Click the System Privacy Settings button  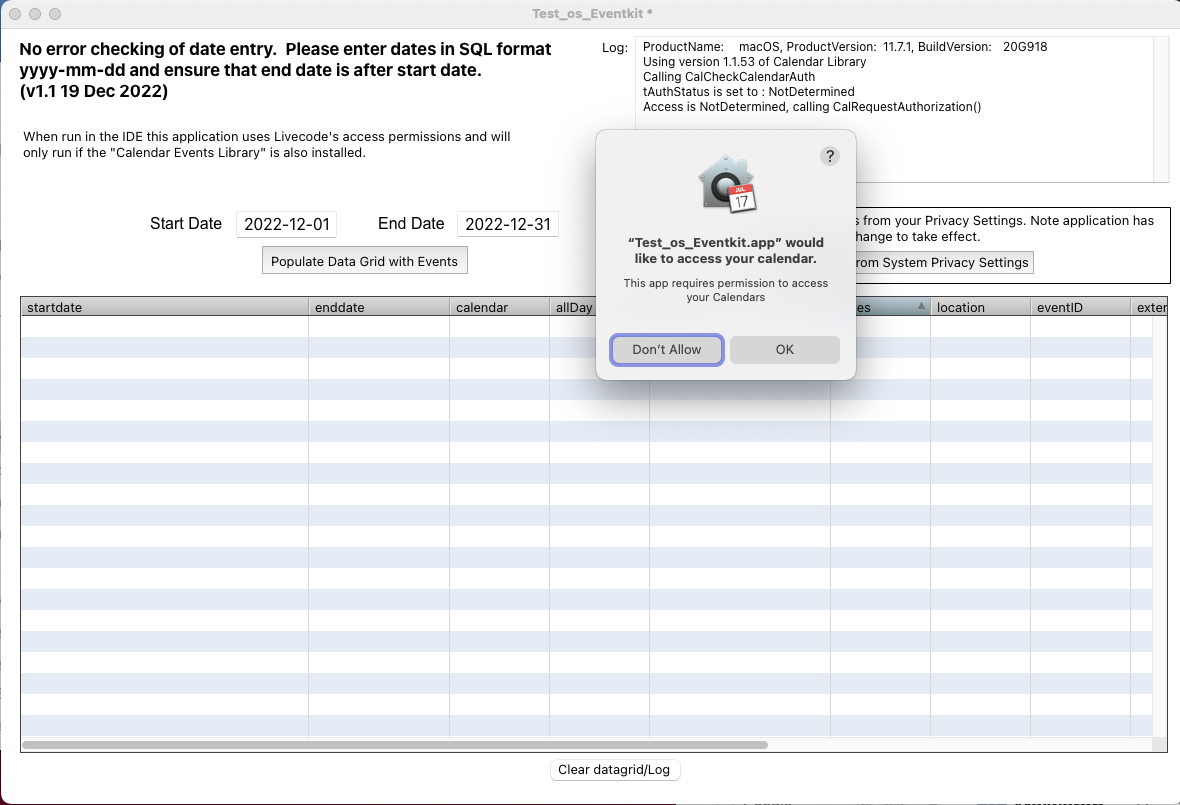pyautogui.click(x=944, y=262)
